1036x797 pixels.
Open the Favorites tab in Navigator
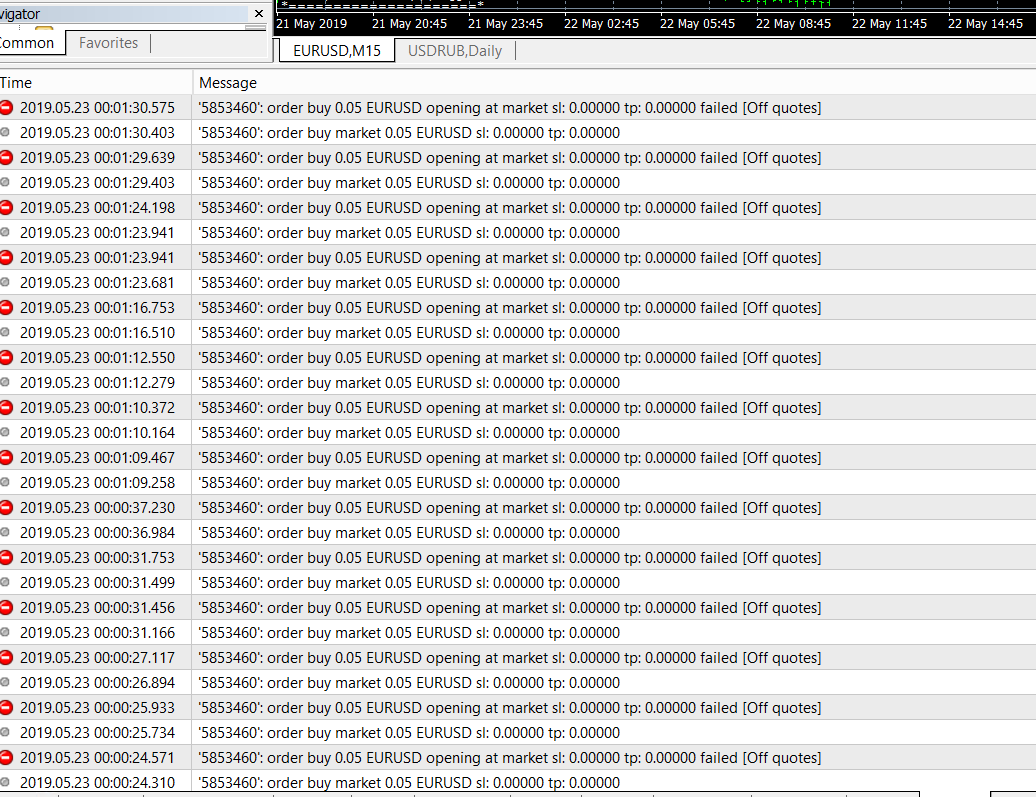108,43
